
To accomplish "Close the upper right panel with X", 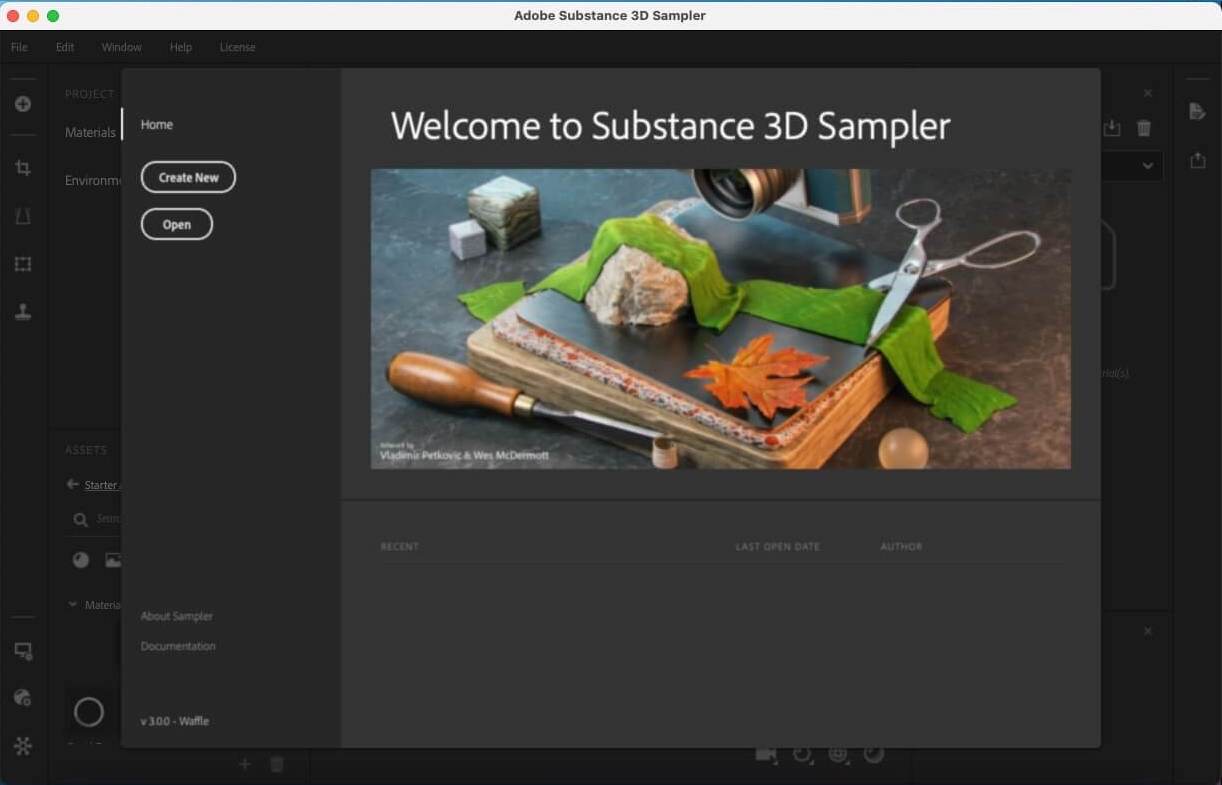I will click(x=1148, y=93).
